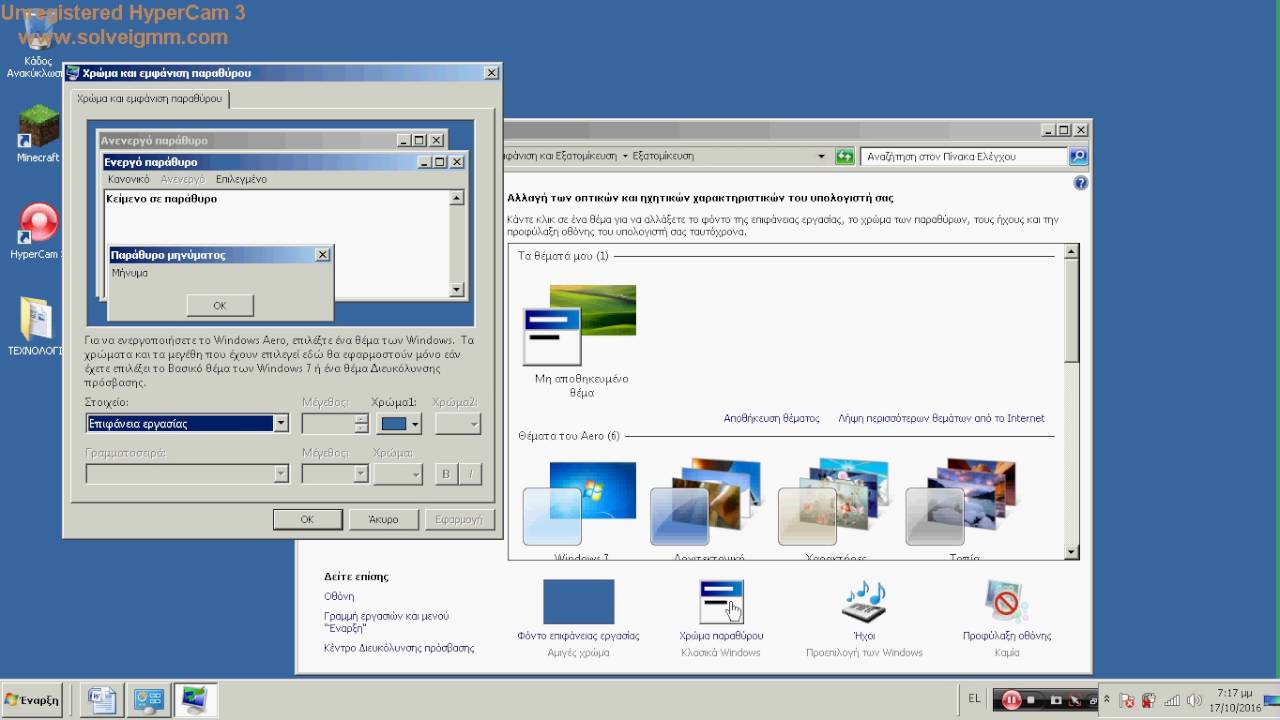Open the Στοιχείο dropdown showing Επιφάνεια εργασίας
1280x720 pixels.
tap(187, 424)
